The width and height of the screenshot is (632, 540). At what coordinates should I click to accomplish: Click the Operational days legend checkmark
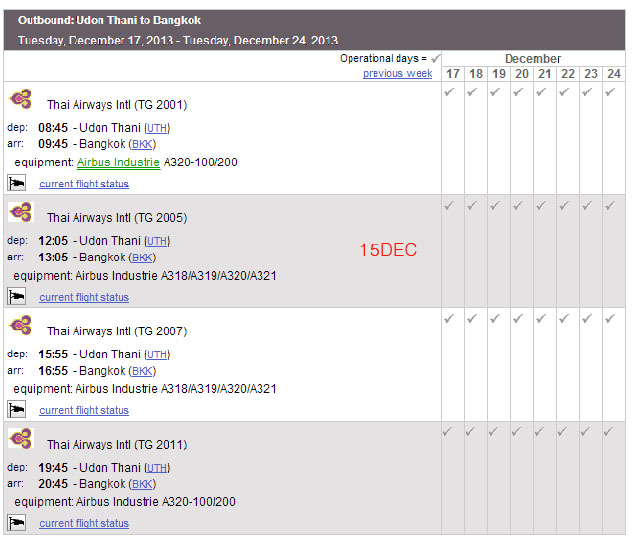point(436,59)
